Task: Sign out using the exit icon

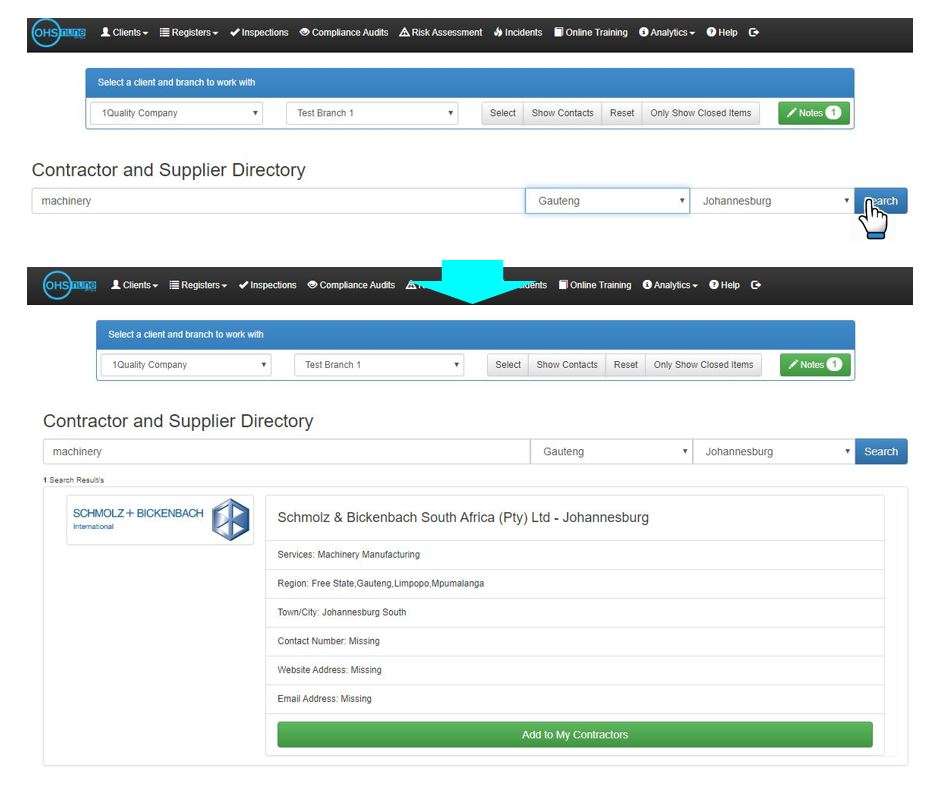Action: tap(753, 31)
